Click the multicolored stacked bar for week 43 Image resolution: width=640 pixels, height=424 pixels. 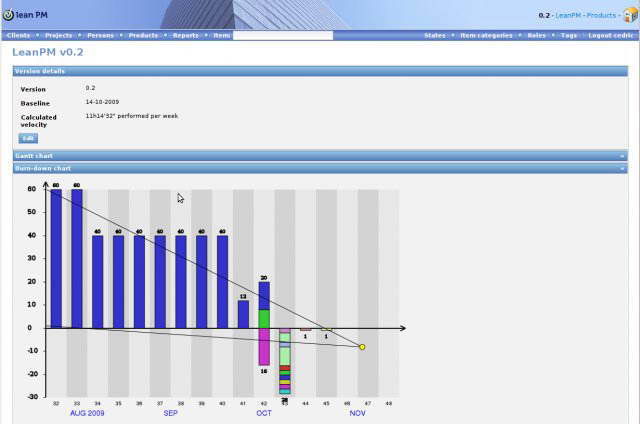[x=285, y=361]
